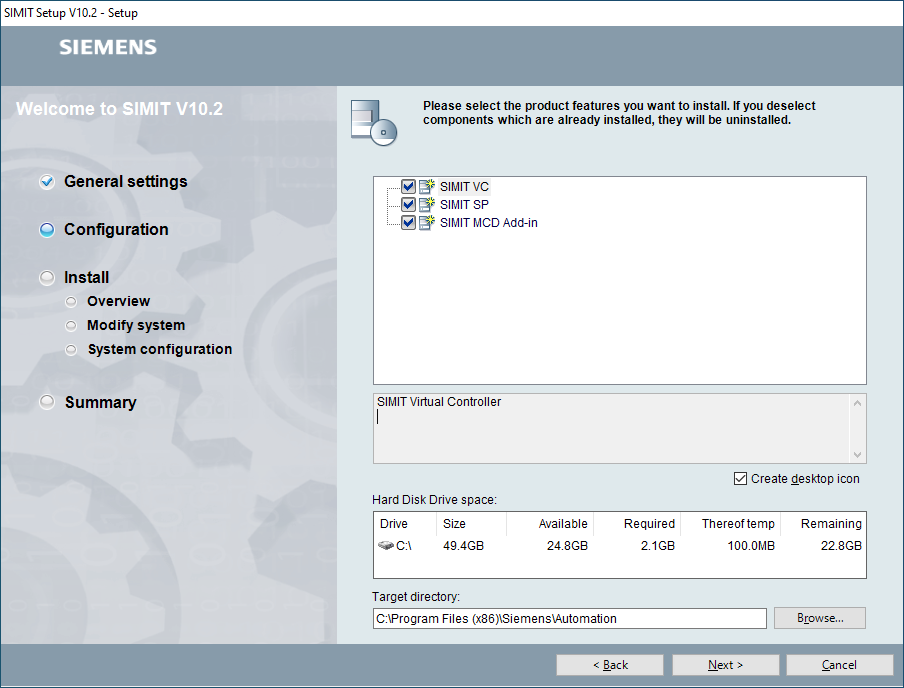This screenshot has height=688, width=904.
Task: Click the SIMIT SP component icon
Action: pyautogui.click(x=426, y=204)
